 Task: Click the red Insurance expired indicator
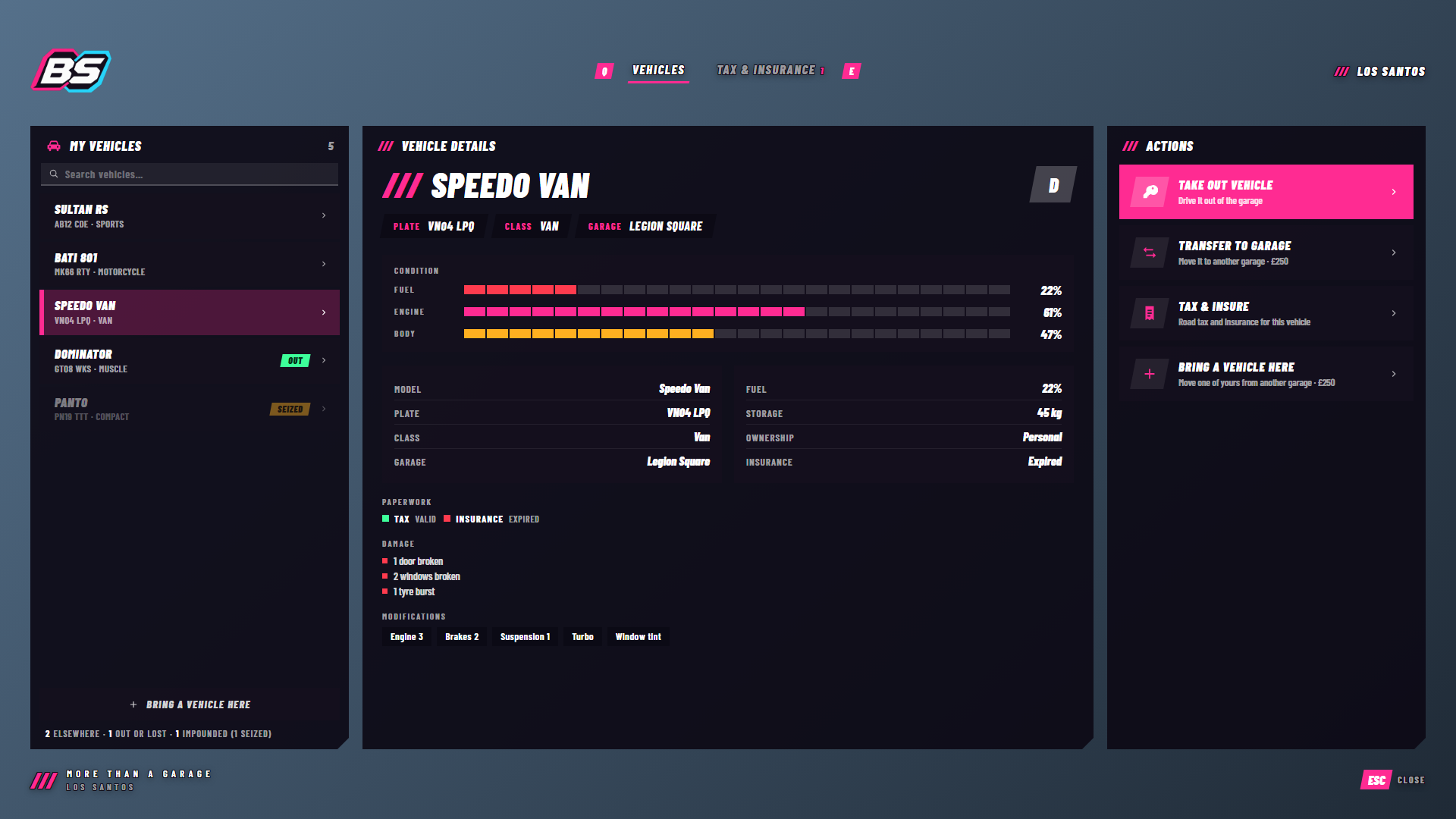click(447, 519)
